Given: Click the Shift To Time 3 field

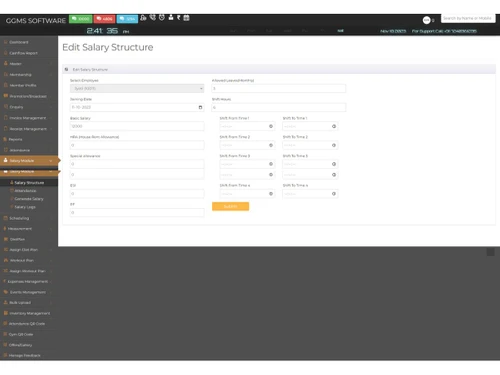Looking at the screenshot, I should pyautogui.click(x=310, y=164).
